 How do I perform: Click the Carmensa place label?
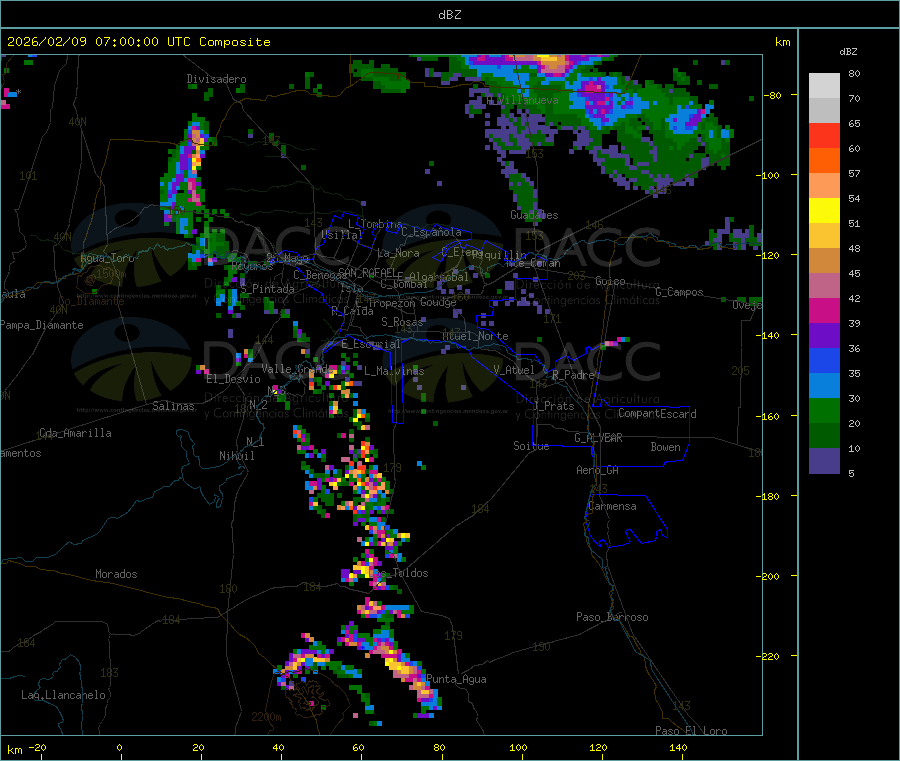tap(612, 506)
